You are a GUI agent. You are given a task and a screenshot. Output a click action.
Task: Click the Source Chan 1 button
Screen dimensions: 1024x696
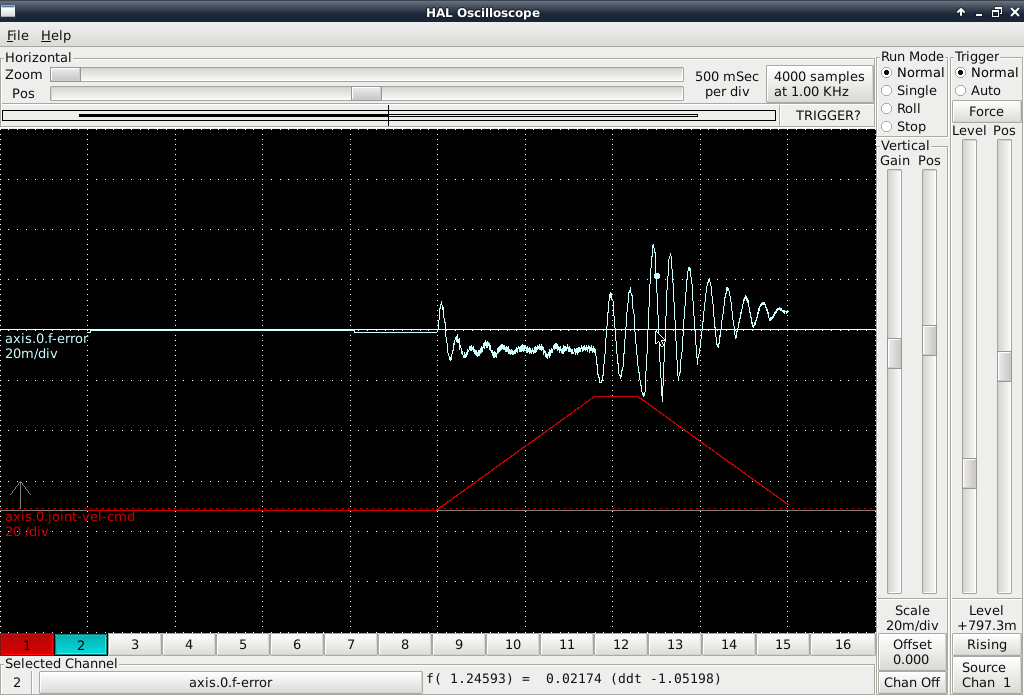coord(986,675)
